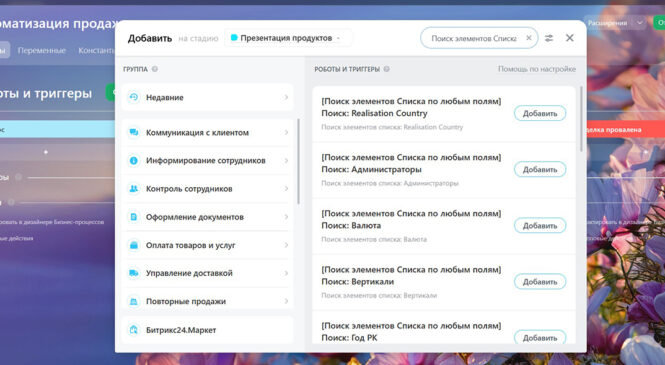This screenshot has height=365, width=665.
Task: Open Помощь по настройке link
Action: click(x=537, y=69)
